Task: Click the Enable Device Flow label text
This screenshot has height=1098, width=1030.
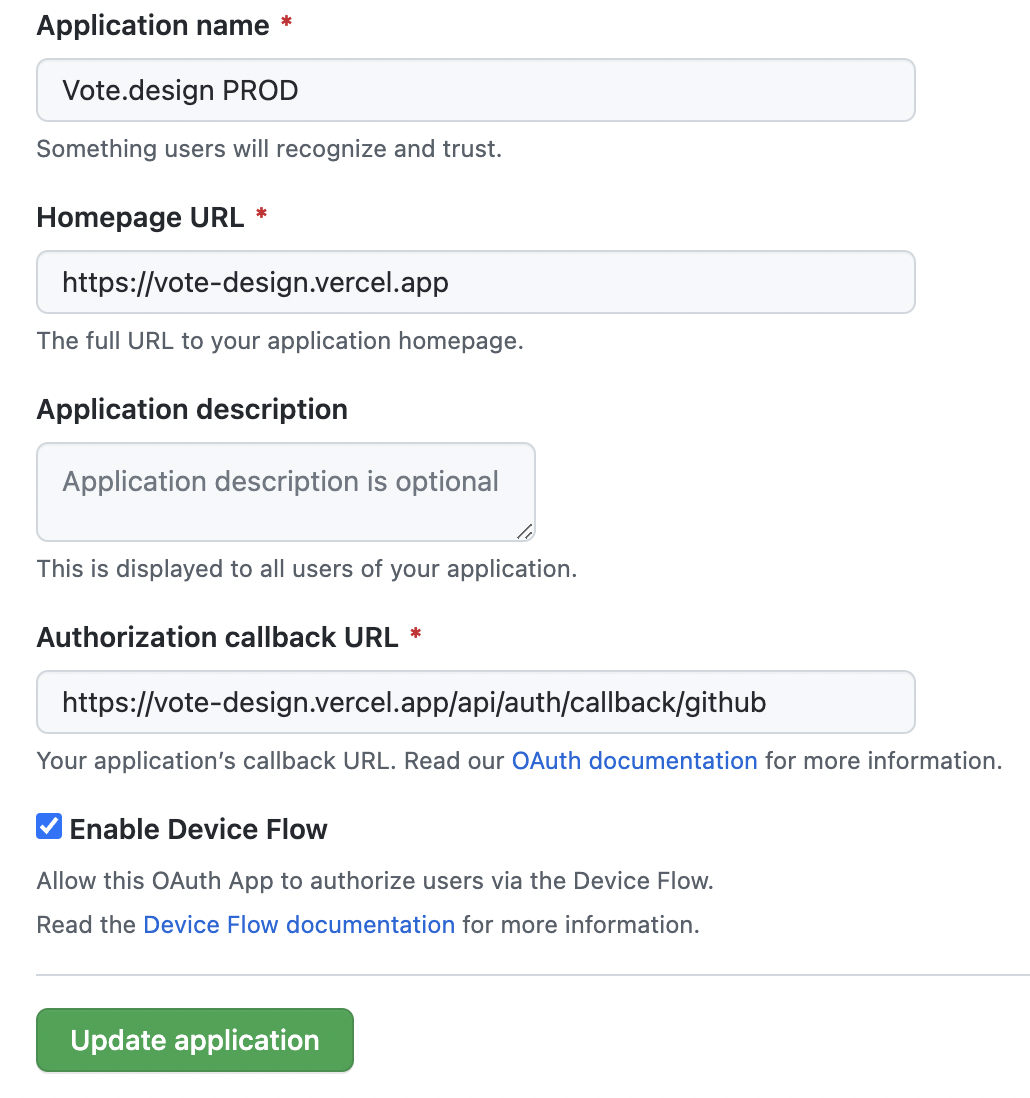Action: (198, 829)
